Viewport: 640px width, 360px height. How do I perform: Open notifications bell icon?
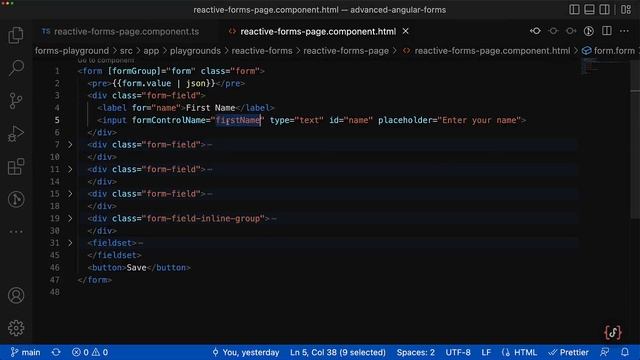coord(625,352)
